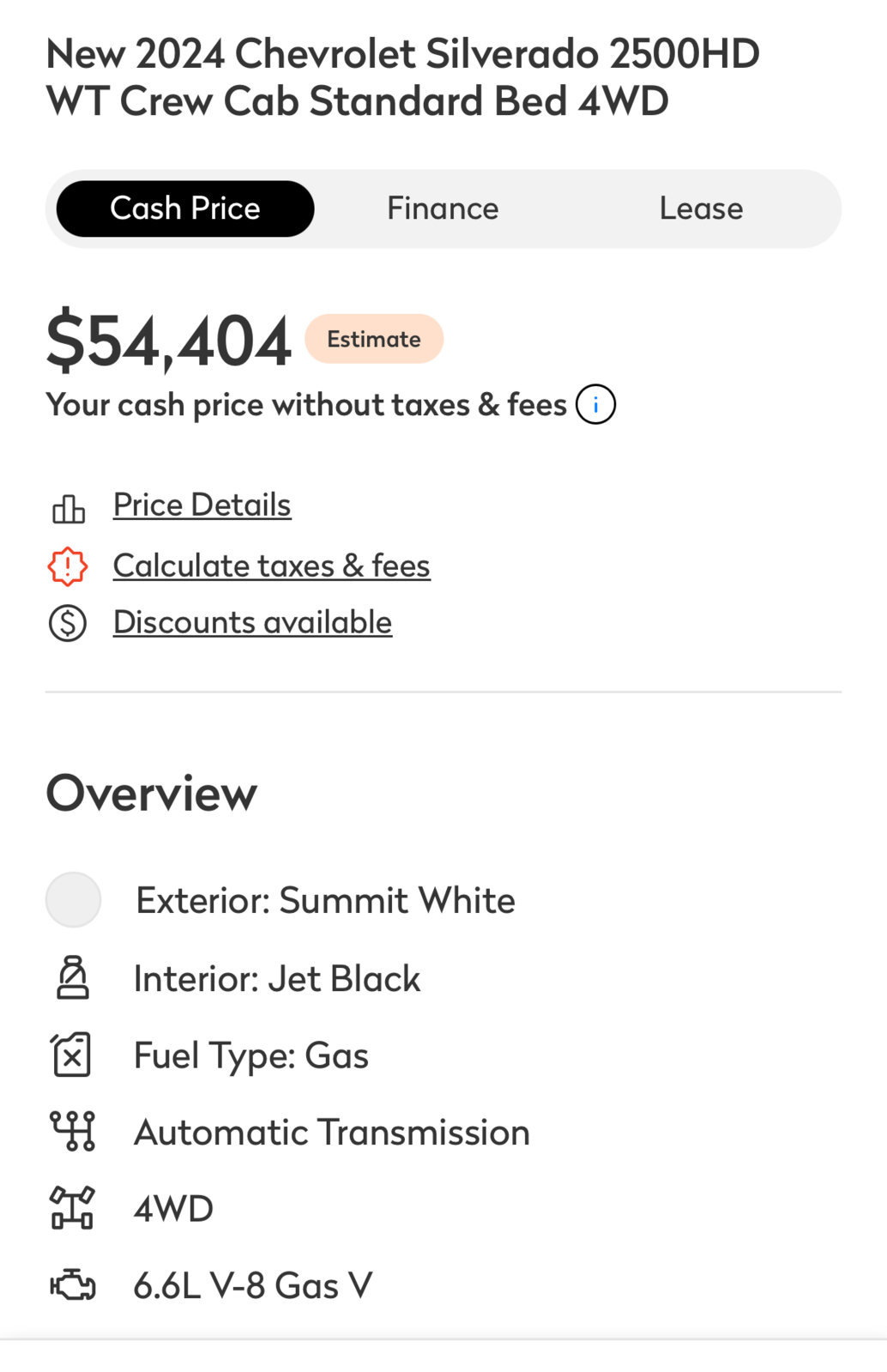This screenshot has width=887, height=1372.
Task: Click the Summit White color swatch
Action: (73, 899)
